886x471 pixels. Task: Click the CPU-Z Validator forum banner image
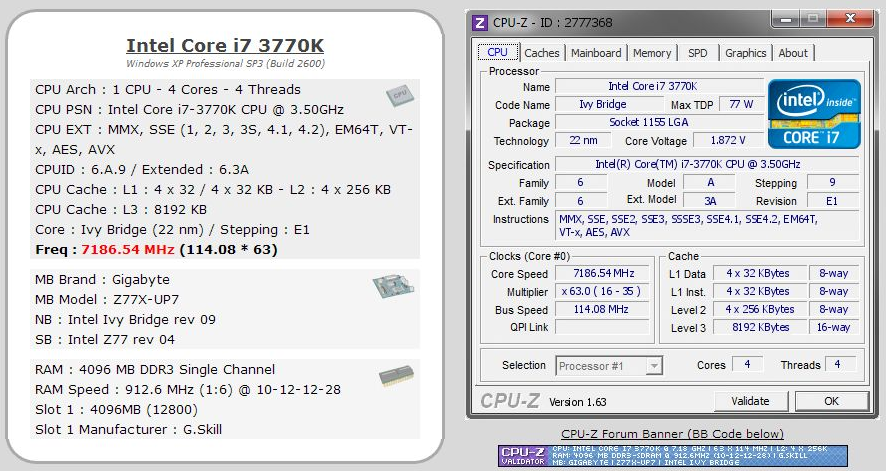(673, 456)
